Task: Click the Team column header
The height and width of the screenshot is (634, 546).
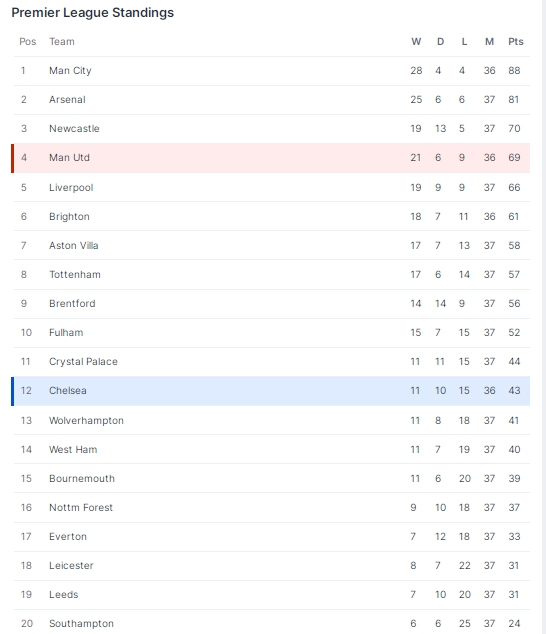Action: pos(62,42)
